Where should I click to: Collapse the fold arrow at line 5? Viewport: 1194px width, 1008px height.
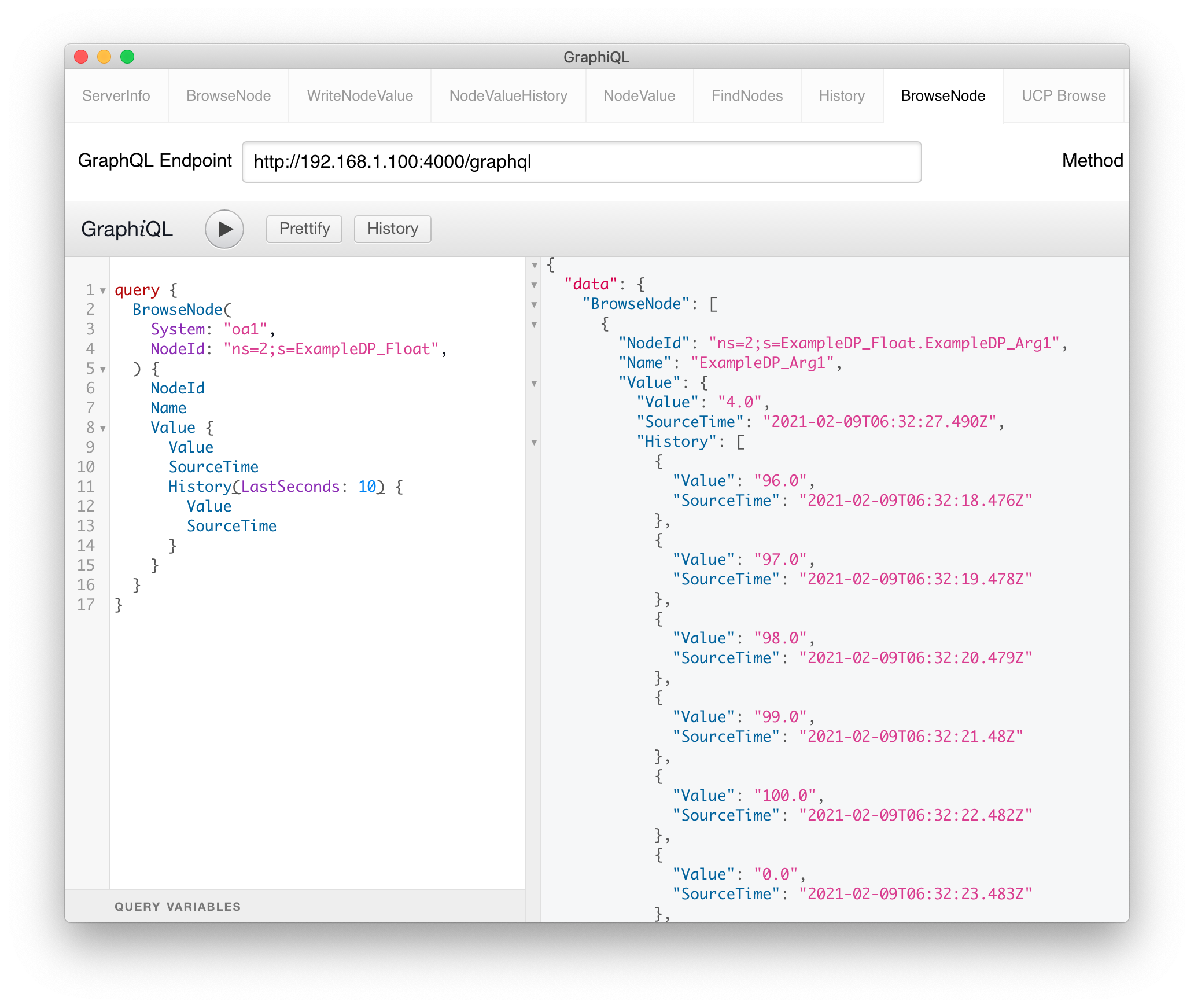coord(103,369)
